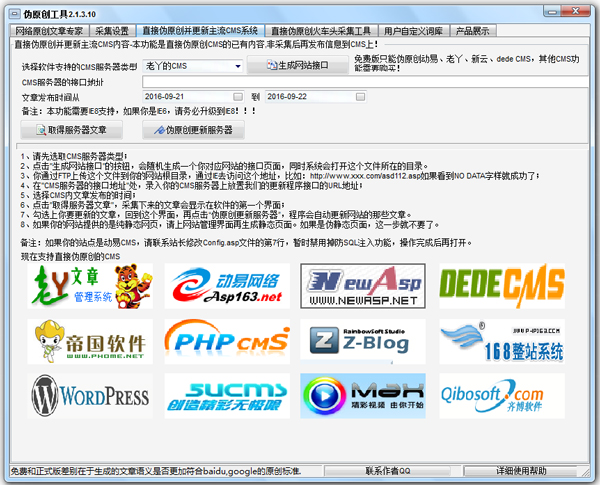Switch to the 采集设置 tab
Image resolution: width=600 pixels, height=485 pixels.
point(112,31)
